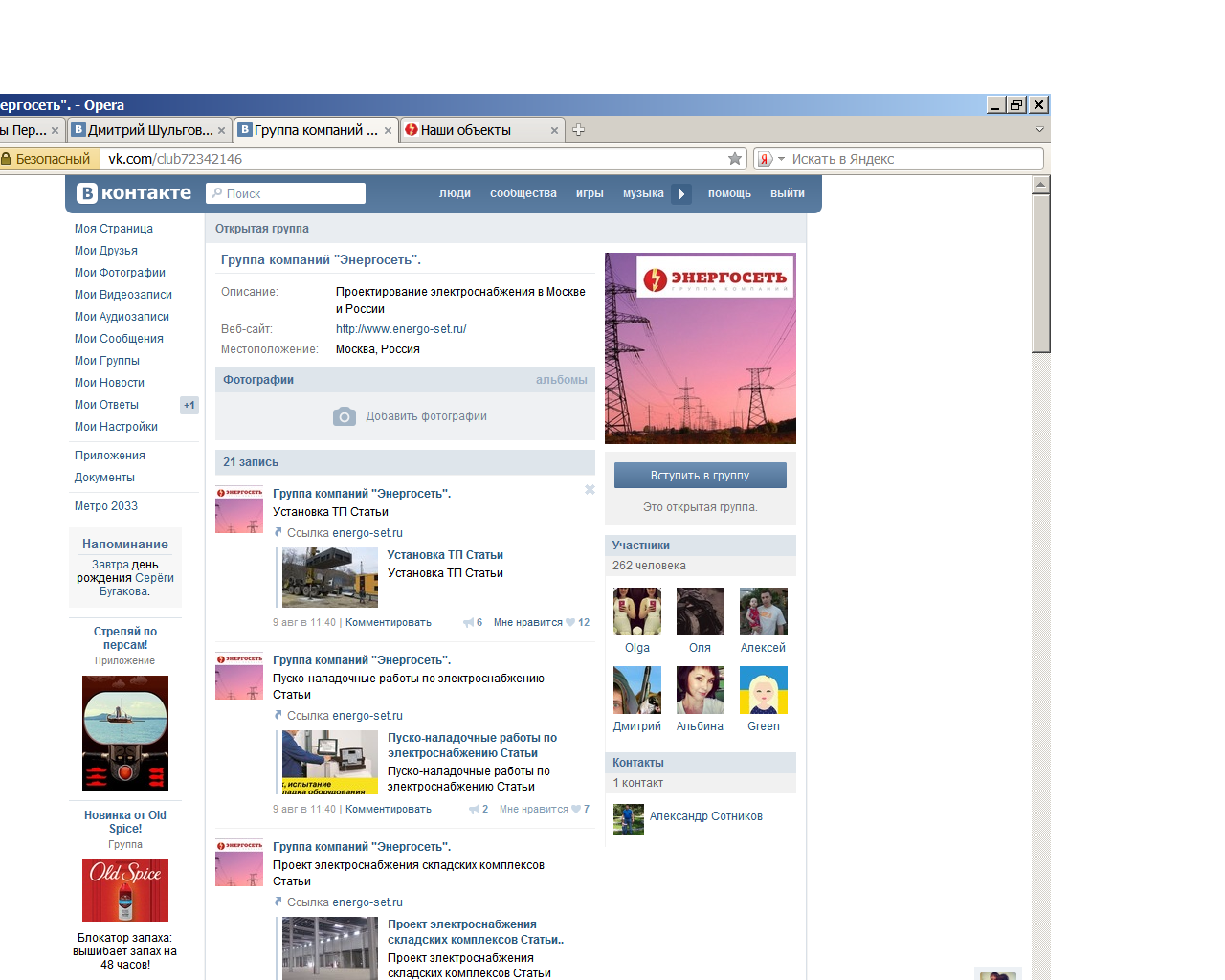Open 'Документы' in sidebar
Viewport: 1225px width, 980px height.
[104, 478]
